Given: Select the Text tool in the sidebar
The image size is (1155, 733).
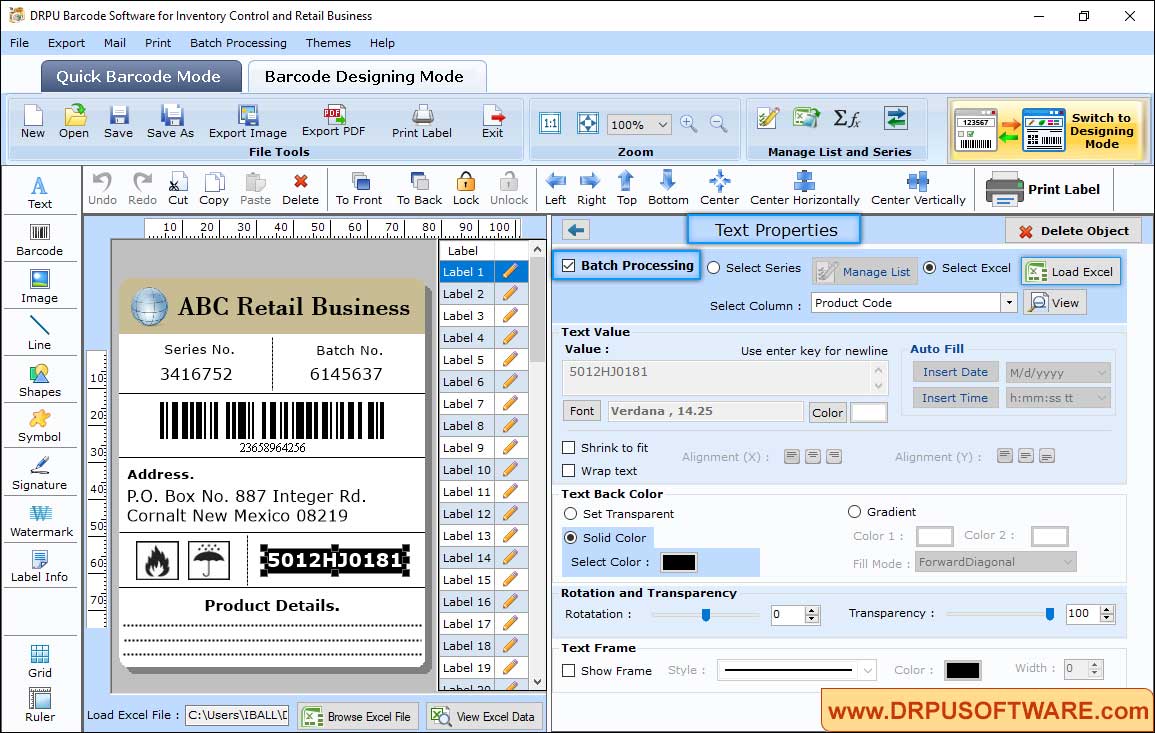Looking at the screenshot, I should (40, 193).
